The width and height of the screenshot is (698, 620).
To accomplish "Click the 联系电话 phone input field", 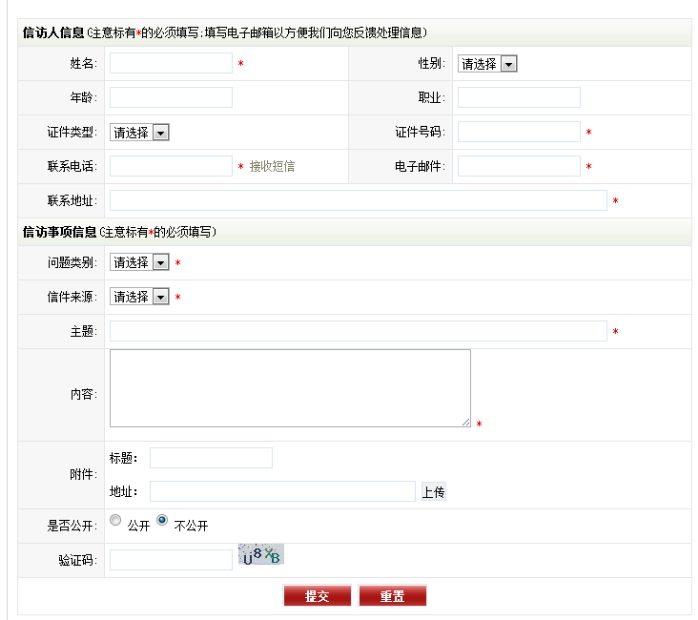I will [171, 166].
